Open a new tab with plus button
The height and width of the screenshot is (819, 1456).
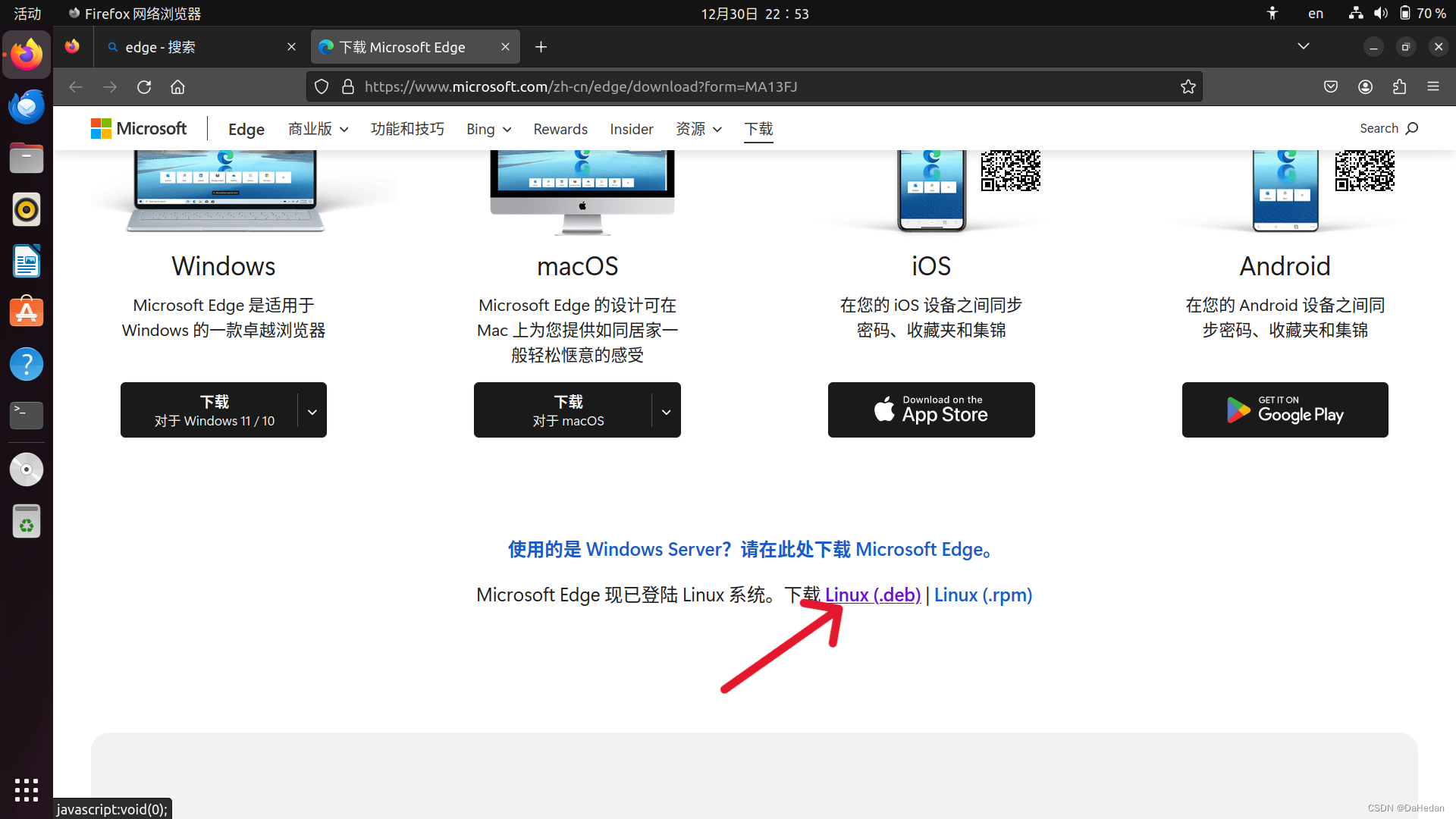(541, 47)
